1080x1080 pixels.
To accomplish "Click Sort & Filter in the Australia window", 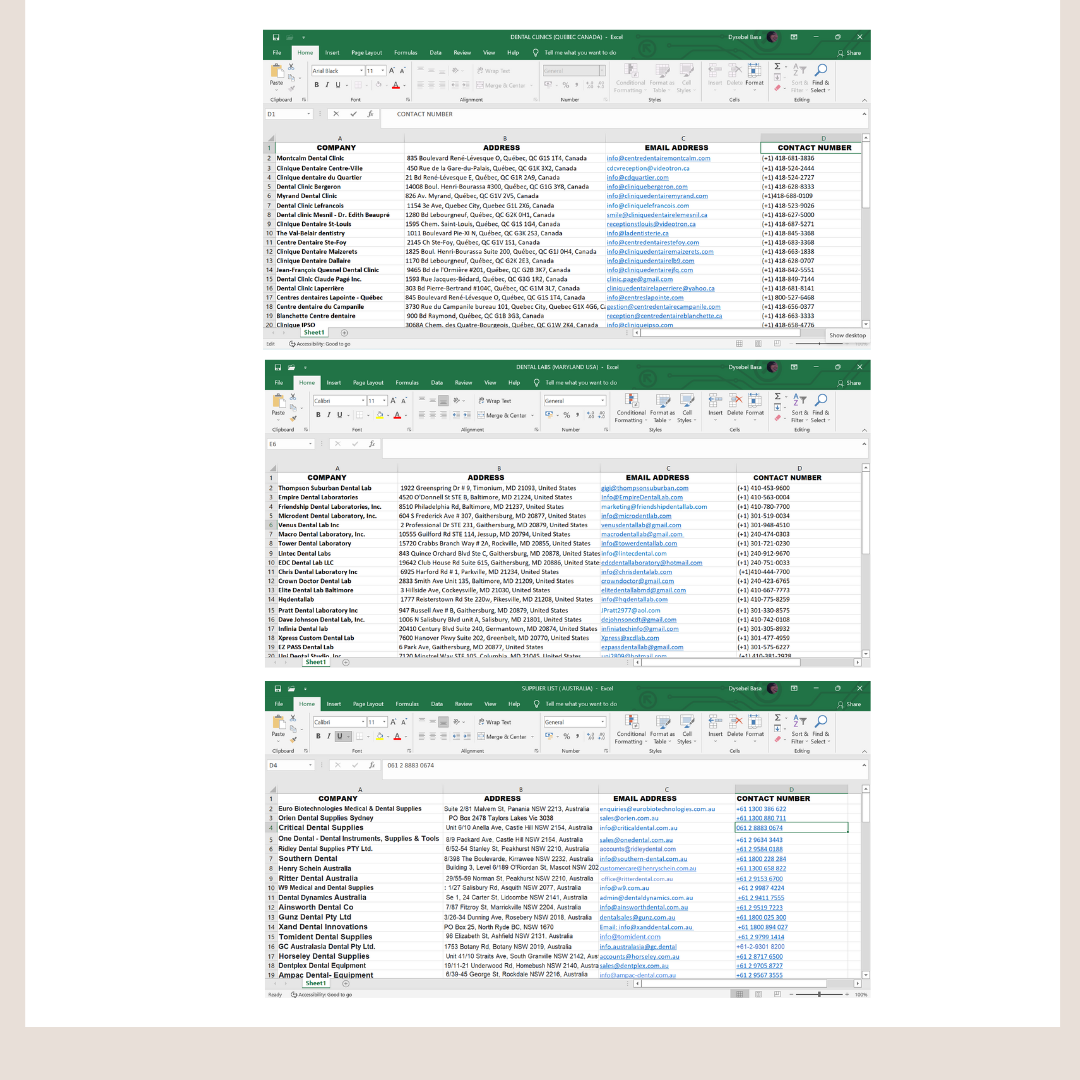I will tap(799, 729).
